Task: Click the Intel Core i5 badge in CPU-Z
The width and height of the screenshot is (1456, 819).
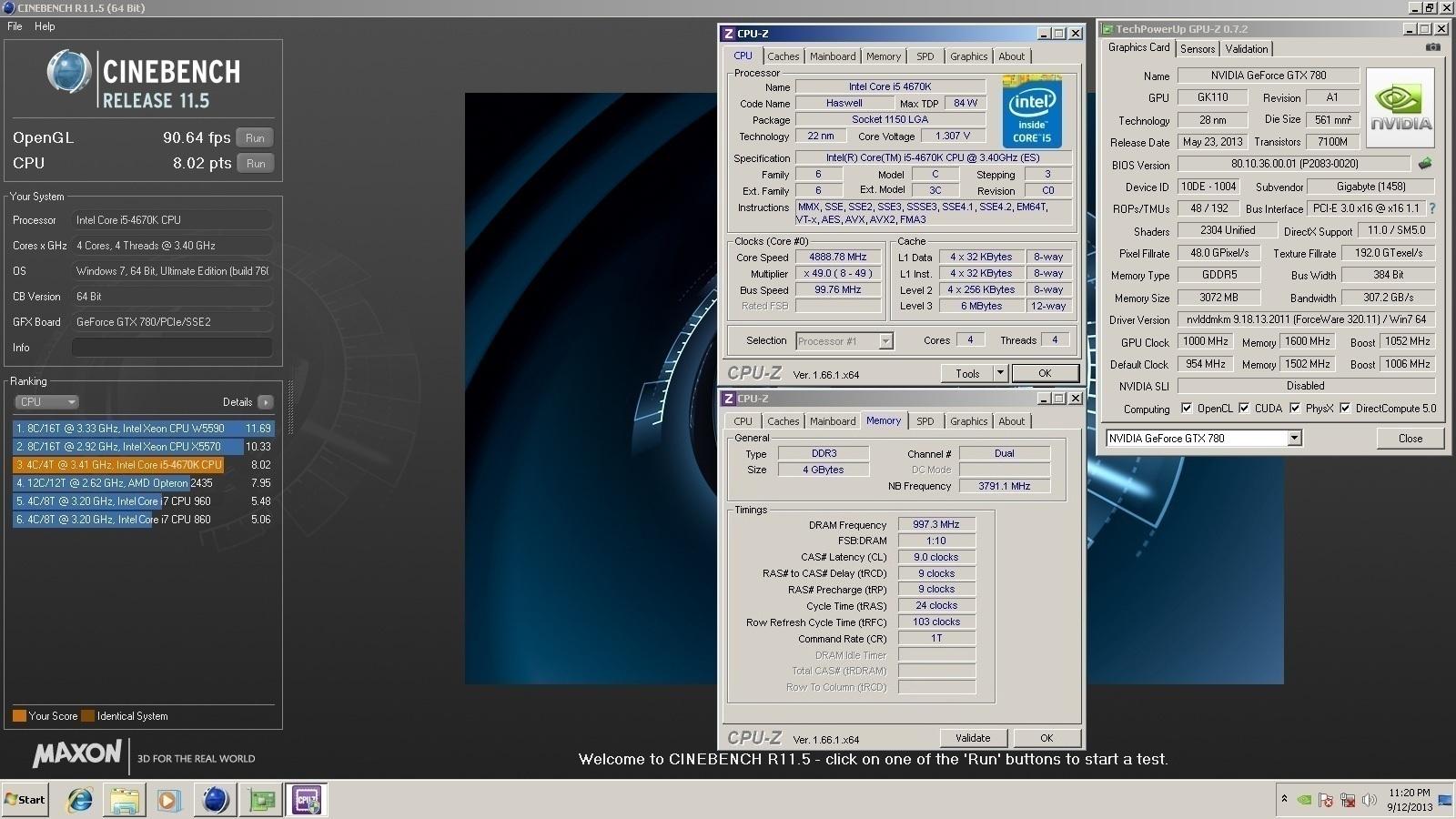Action: pyautogui.click(x=1032, y=111)
